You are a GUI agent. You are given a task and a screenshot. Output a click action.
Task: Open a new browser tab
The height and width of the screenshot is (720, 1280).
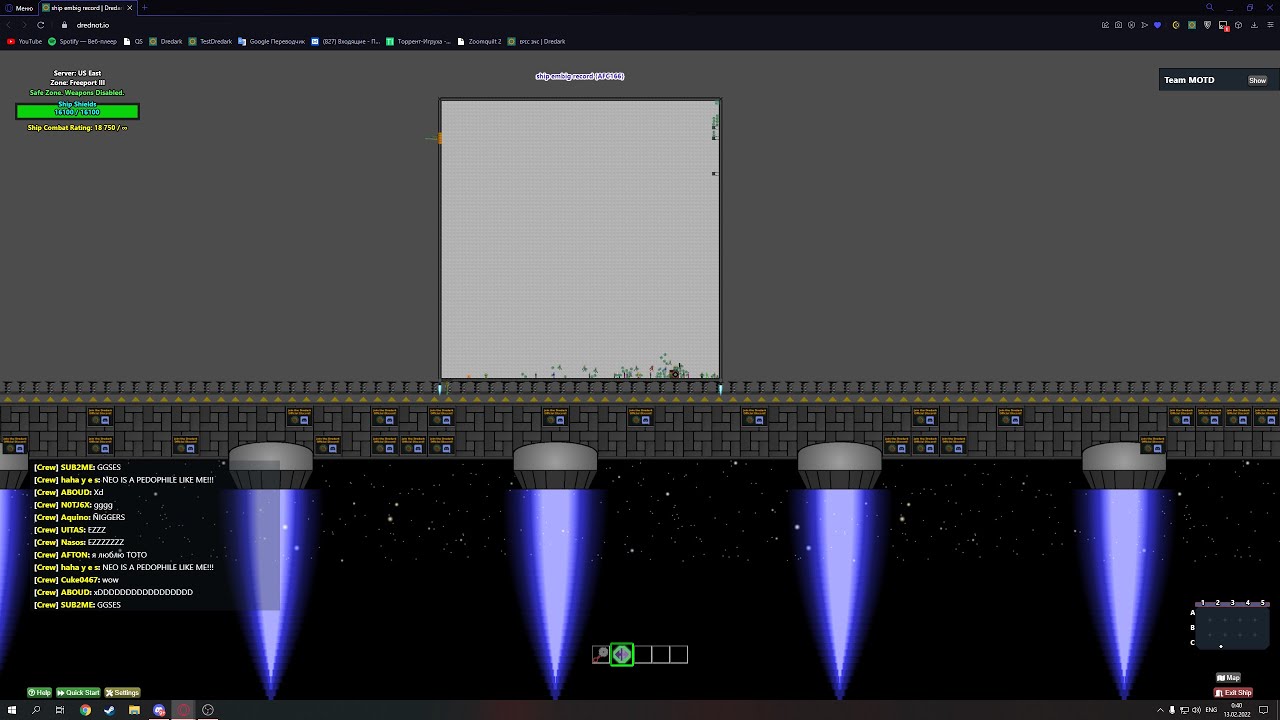pyautogui.click(x=144, y=7)
